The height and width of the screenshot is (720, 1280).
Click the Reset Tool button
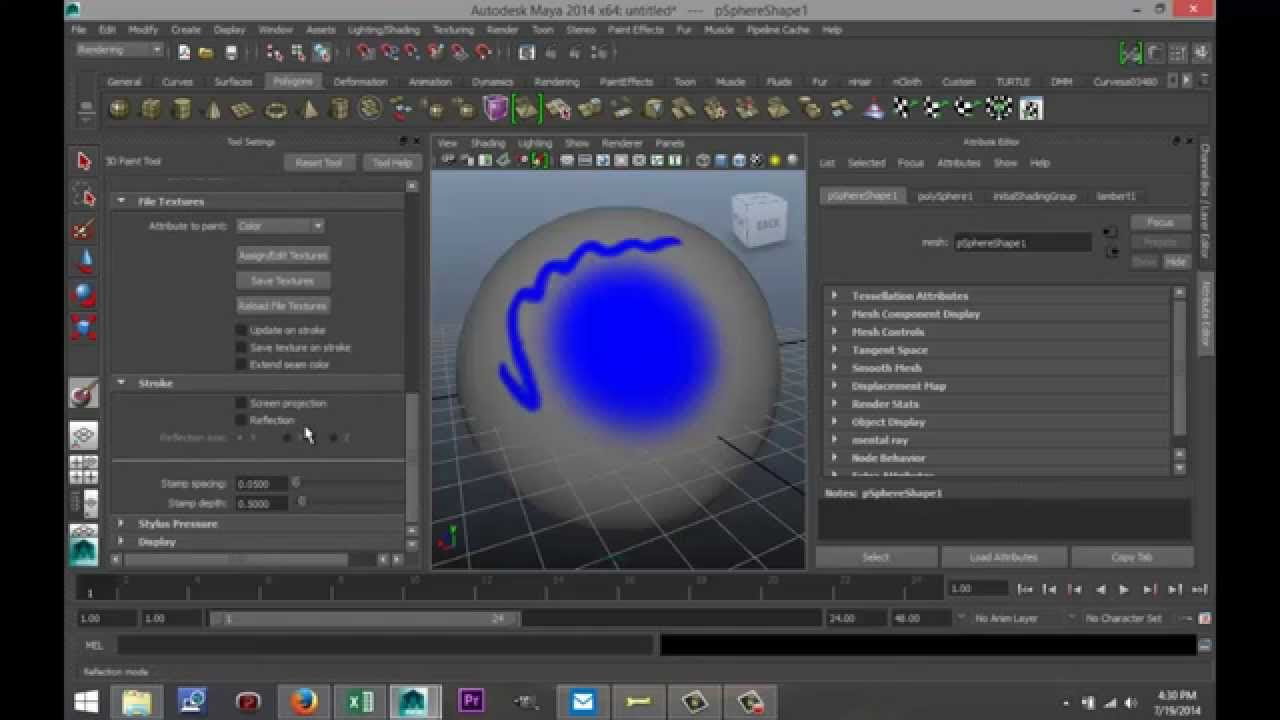[319, 163]
